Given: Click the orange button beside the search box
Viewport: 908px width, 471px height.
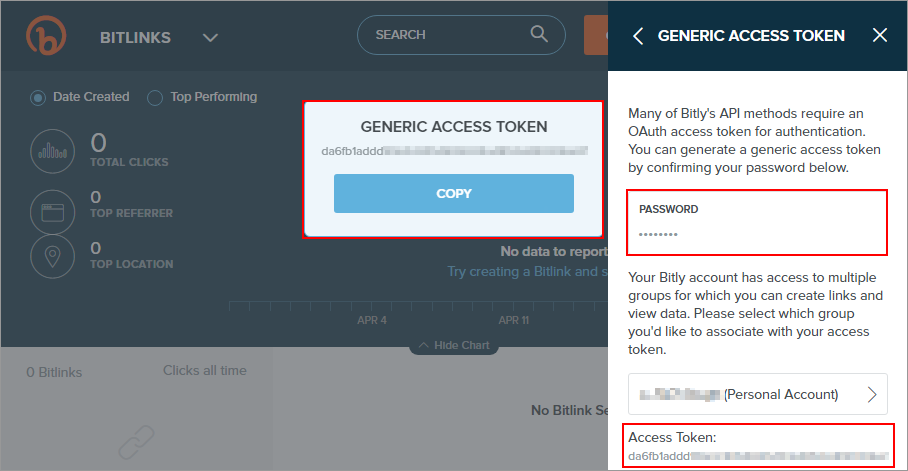Looking at the screenshot, I should point(596,35).
